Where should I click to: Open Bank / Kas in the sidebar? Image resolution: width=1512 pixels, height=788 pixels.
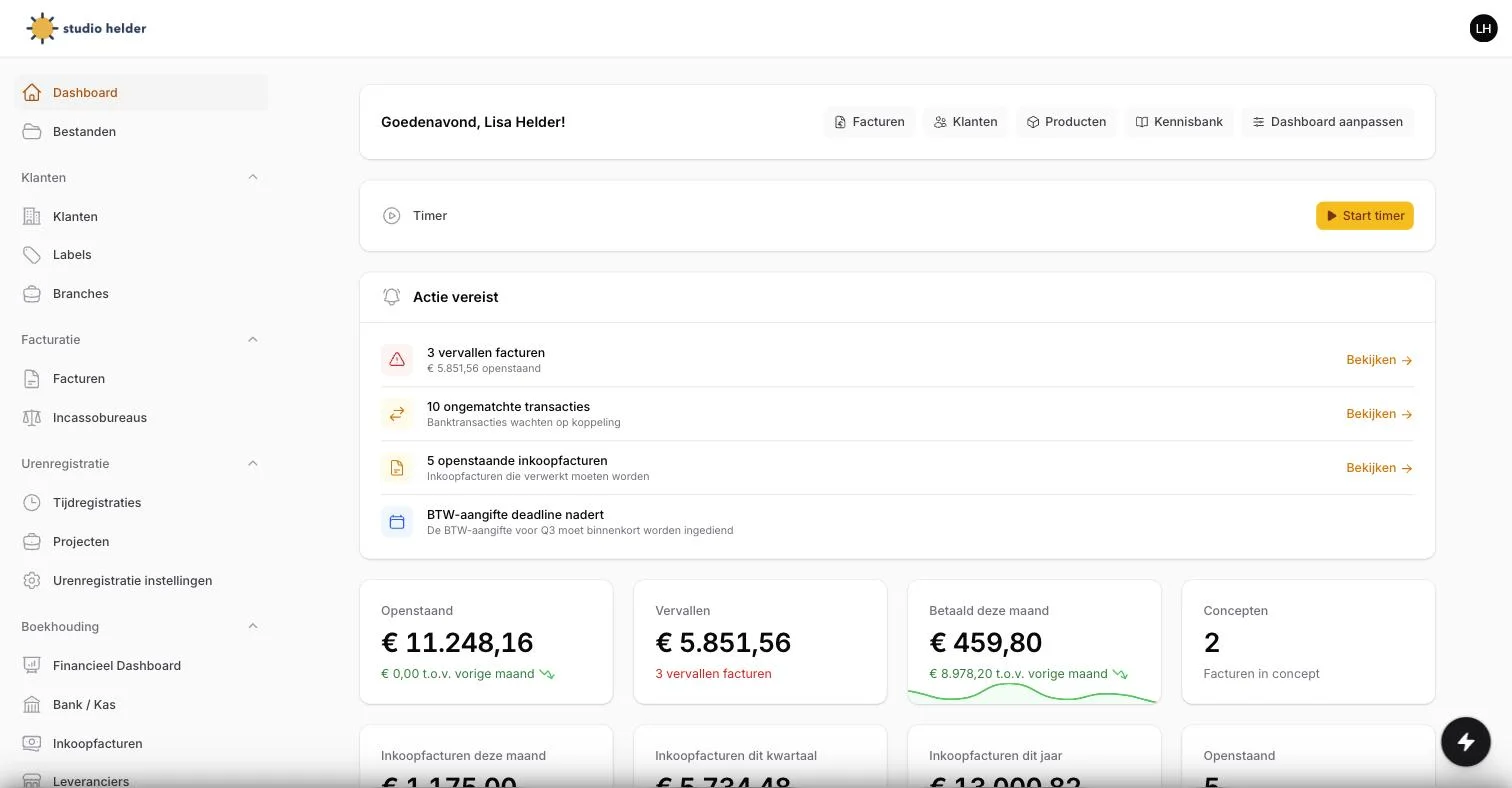(x=141, y=705)
